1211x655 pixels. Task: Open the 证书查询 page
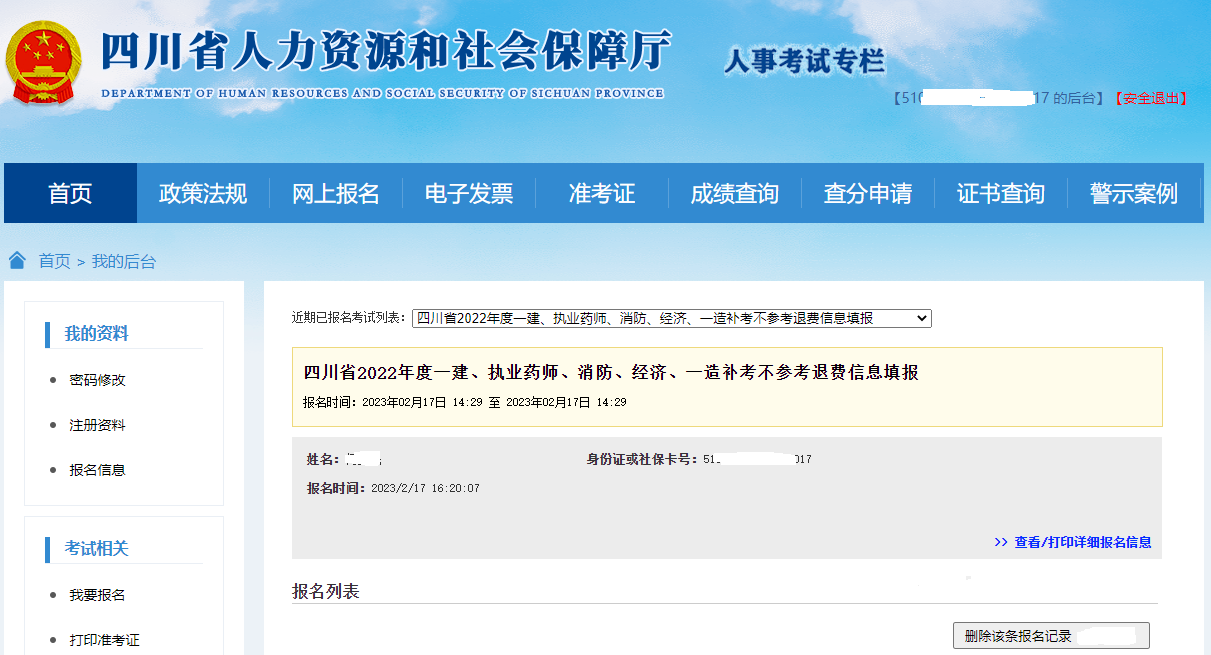pyautogui.click(x=1000, y=193)
